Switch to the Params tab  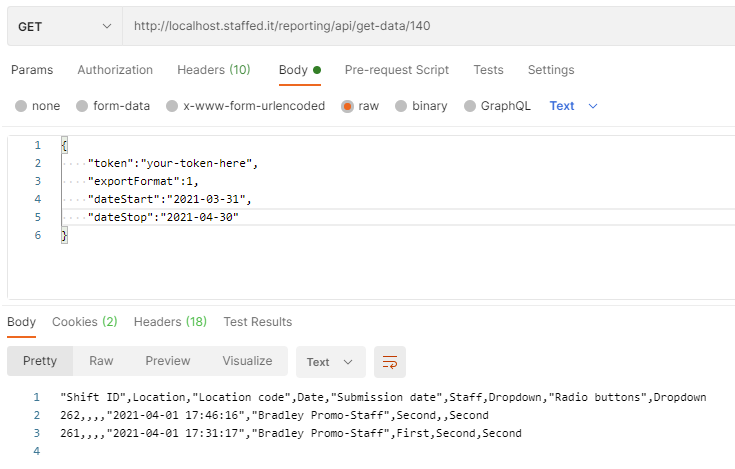(x=32, y=70)
